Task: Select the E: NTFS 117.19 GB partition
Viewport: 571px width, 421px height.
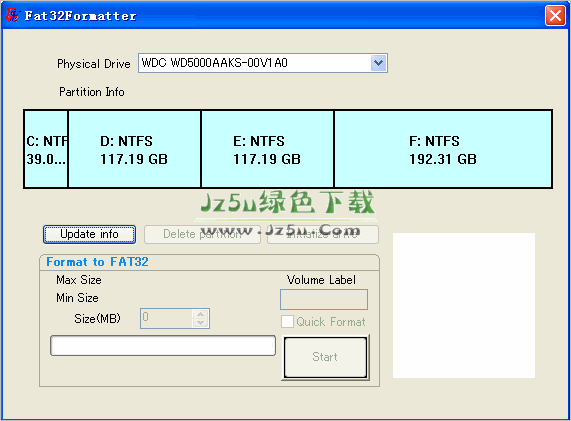Action: [267, 149]
